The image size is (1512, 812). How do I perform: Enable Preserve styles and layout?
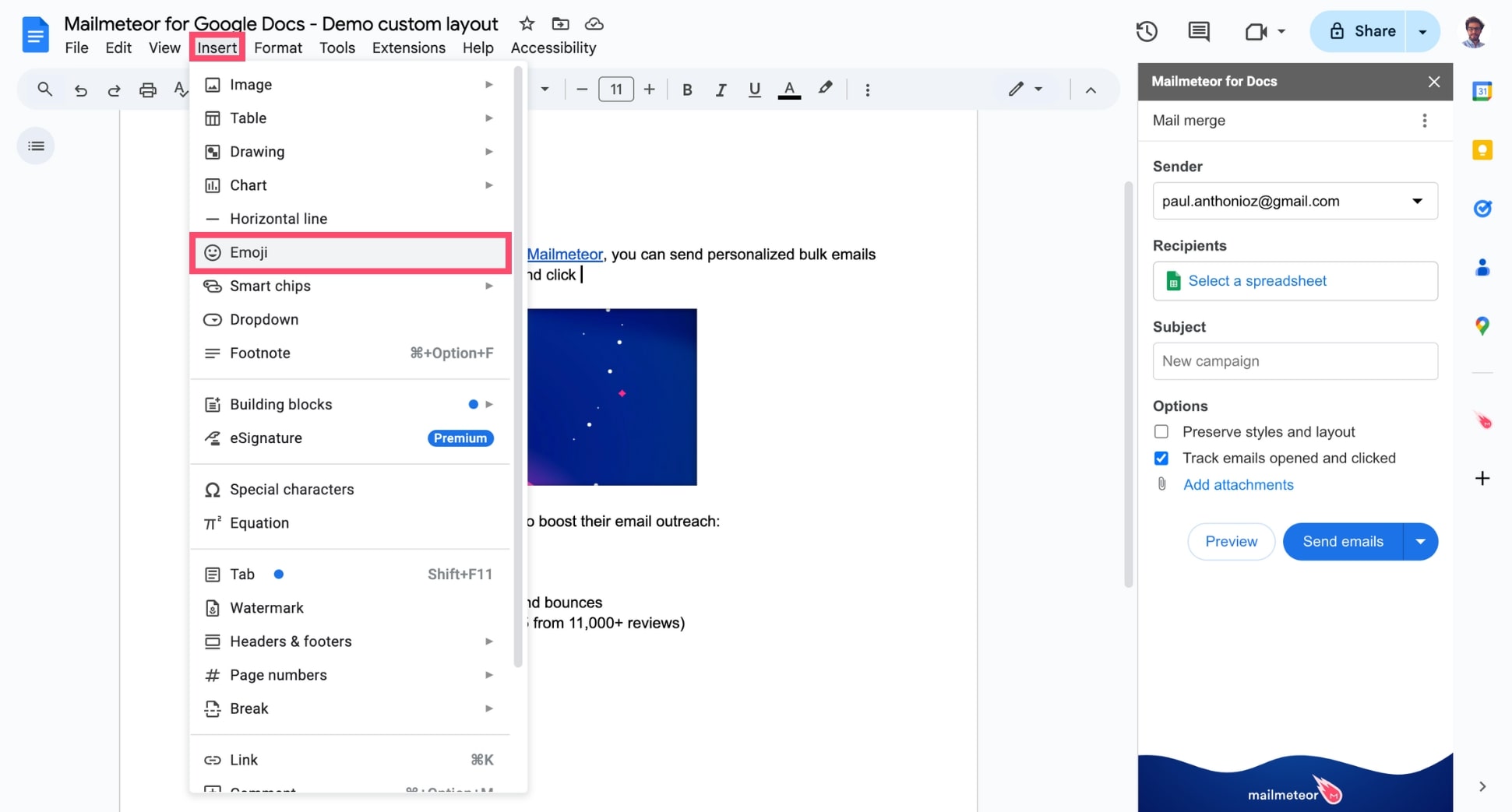point(1161,431)
